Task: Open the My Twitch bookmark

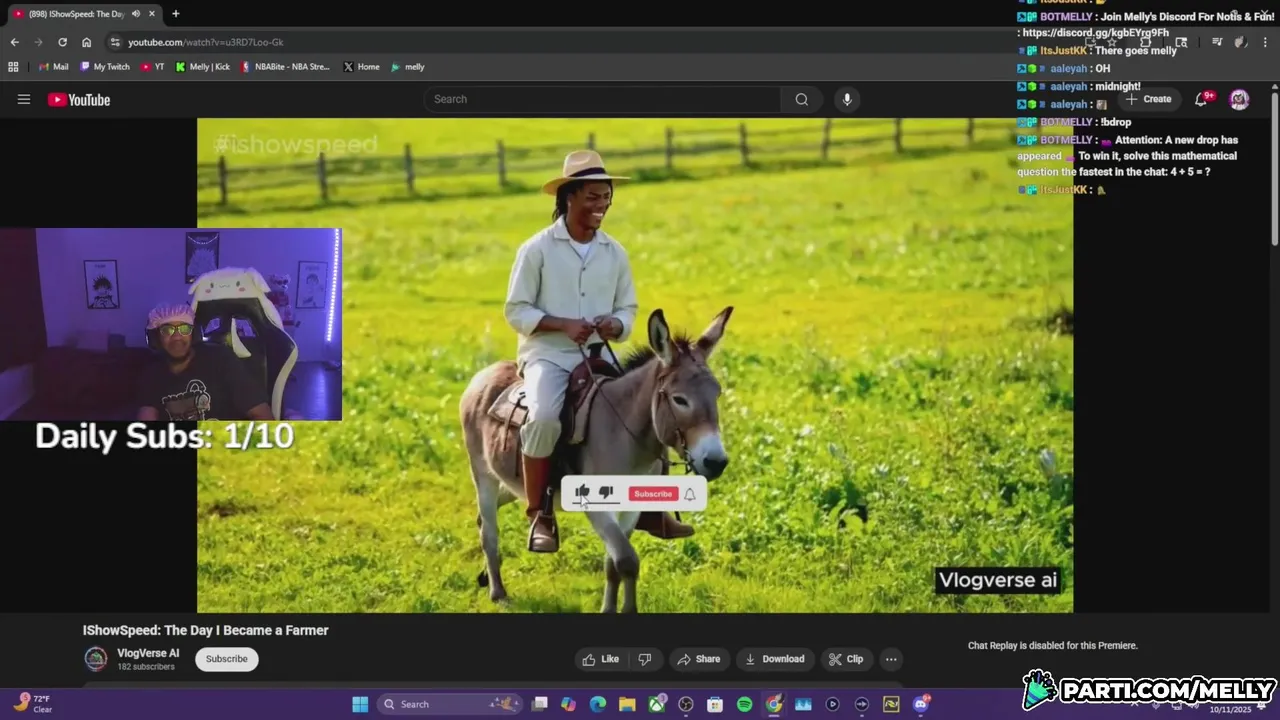Action: (x=104, y=67)
